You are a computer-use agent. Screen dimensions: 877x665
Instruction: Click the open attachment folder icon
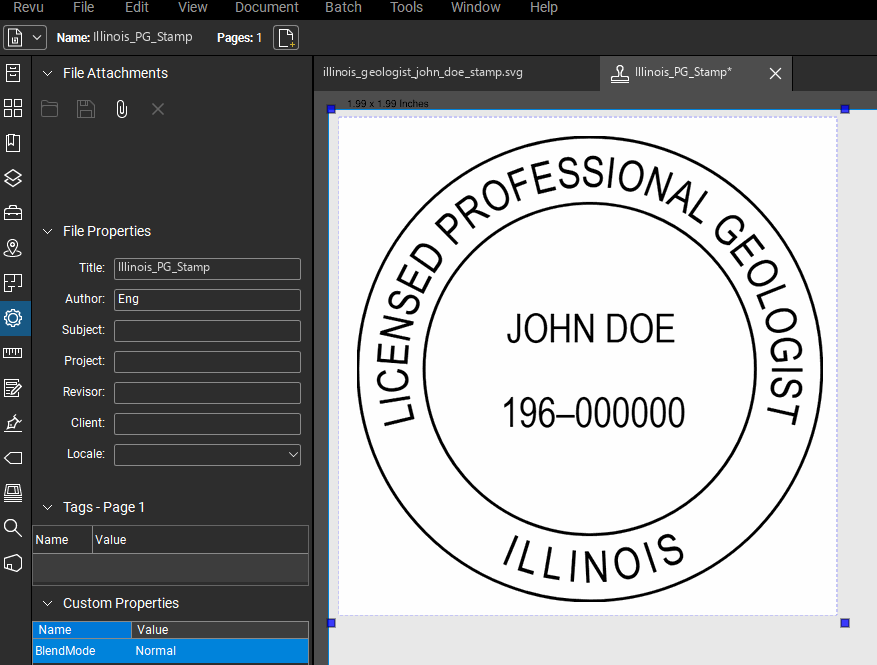49,109
